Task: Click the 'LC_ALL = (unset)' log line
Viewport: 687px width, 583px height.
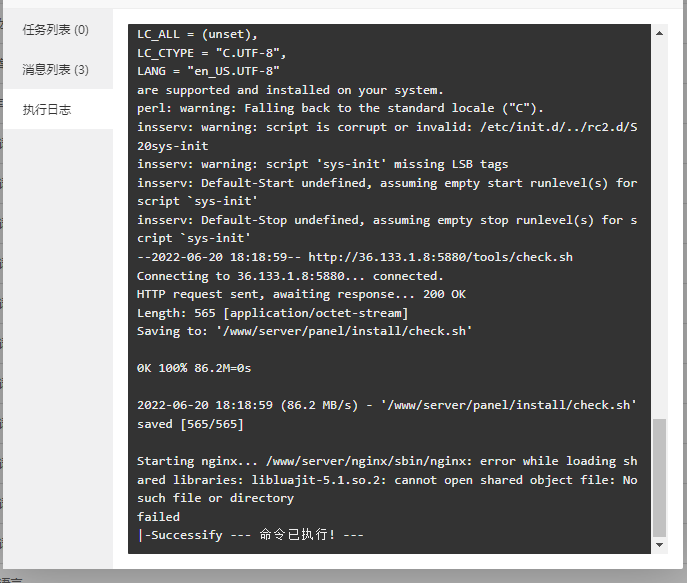Action: click(x=197, y=34)
